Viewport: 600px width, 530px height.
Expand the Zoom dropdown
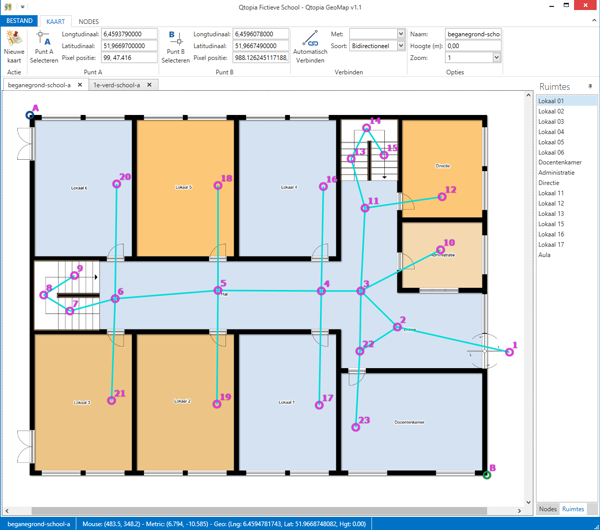click(496, 58)
